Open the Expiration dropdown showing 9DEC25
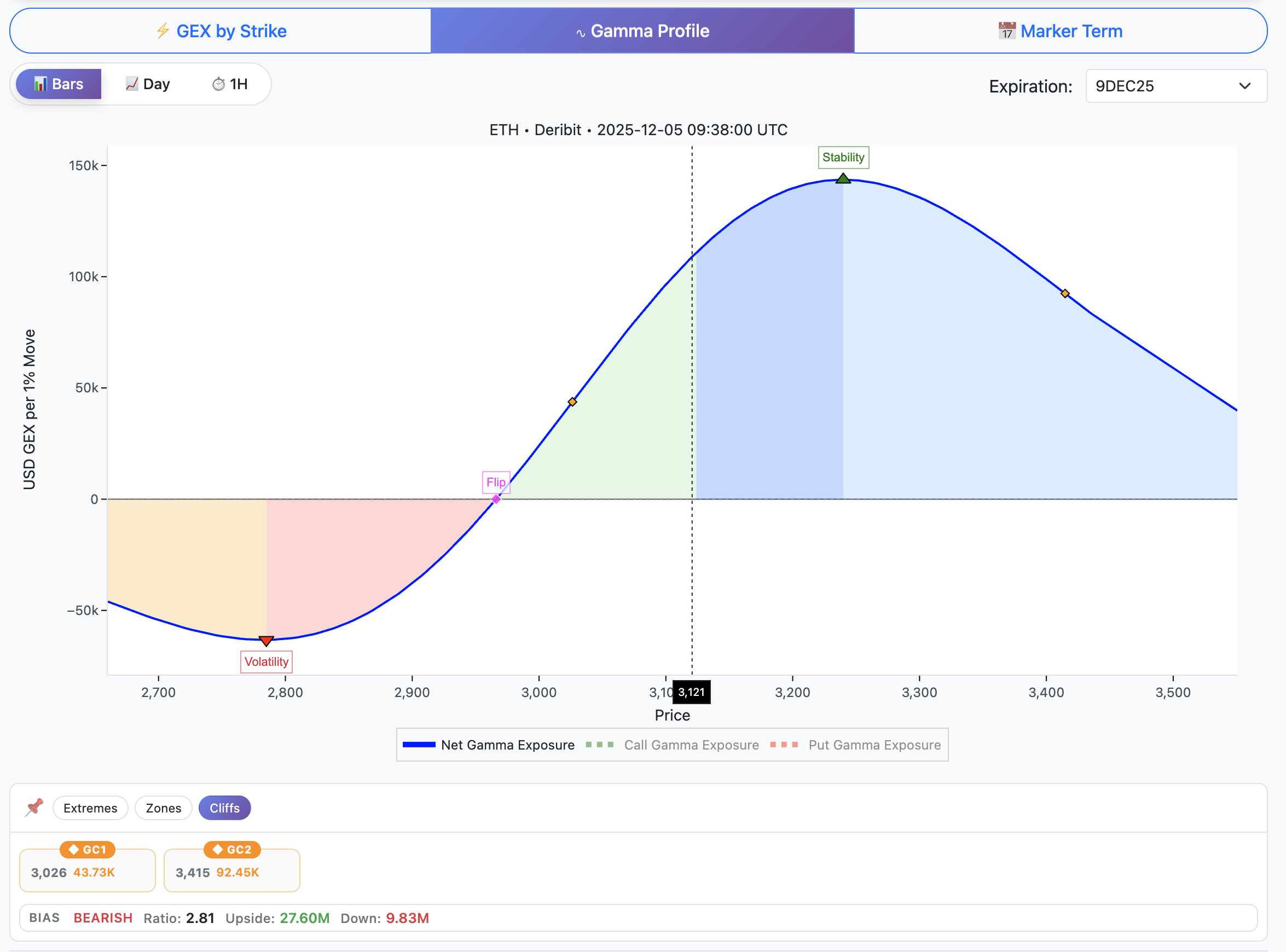Screen dimensions: 1286x952 coord(1175,86)
